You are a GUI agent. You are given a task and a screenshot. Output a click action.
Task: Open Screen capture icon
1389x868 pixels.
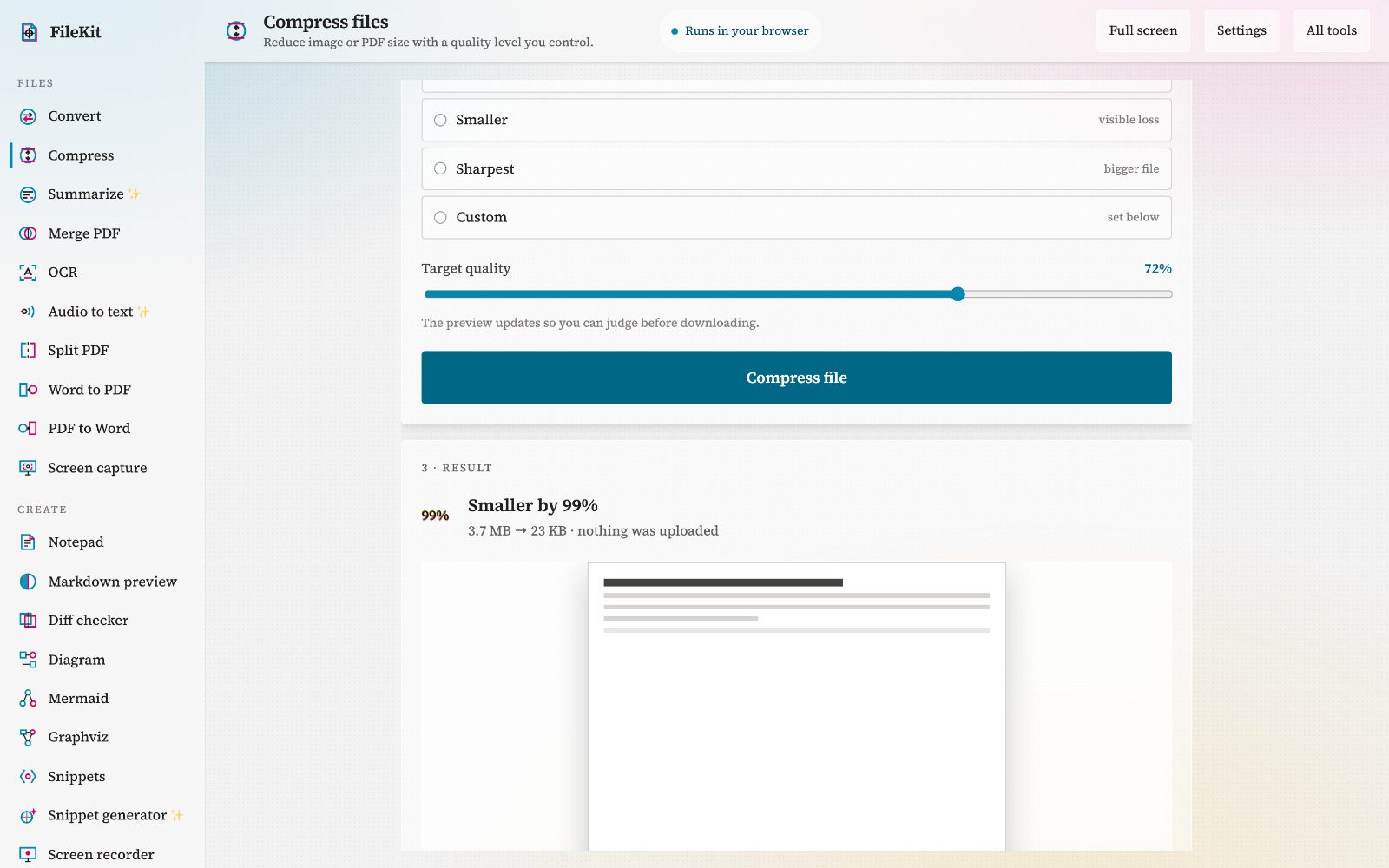coord(28,468)
